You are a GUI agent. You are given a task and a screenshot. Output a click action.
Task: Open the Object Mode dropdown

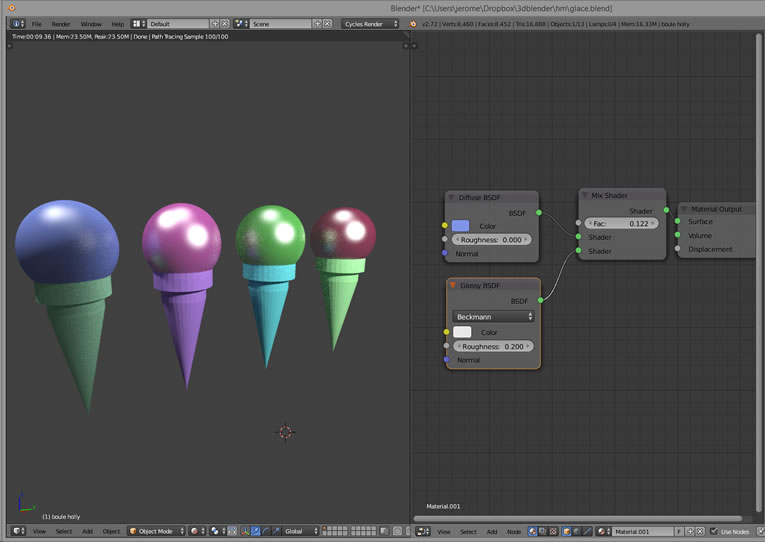tap(157, 531)
